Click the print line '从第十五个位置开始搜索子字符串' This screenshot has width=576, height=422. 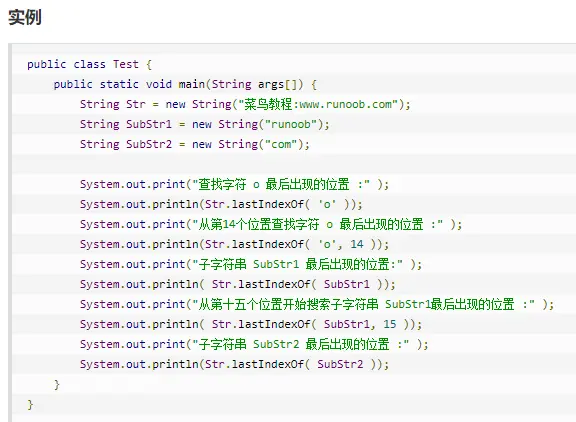pyautogui.click(x=317, y=304)
